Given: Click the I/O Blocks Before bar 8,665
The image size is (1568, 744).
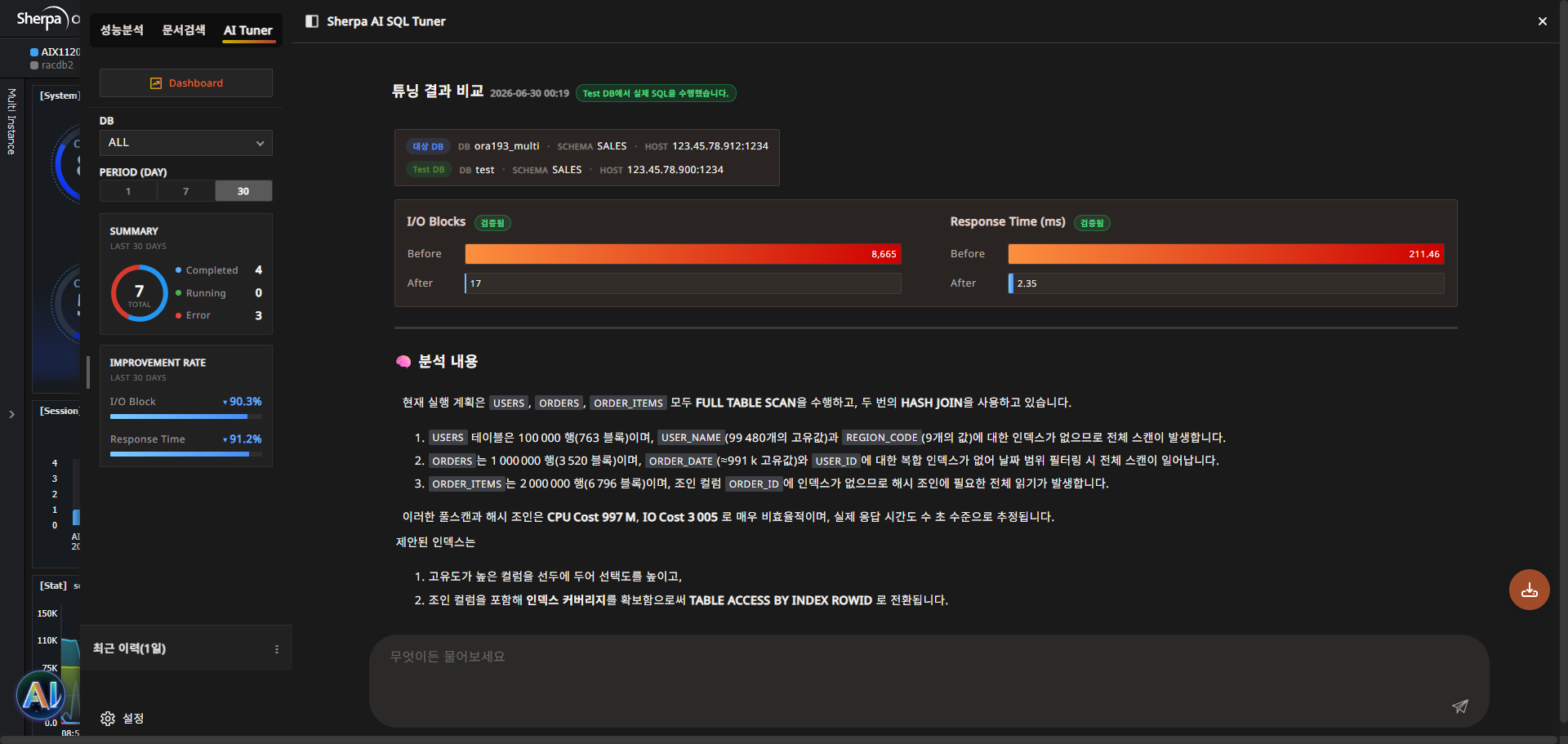Looking at the screenshot, I should (x=683, y=254).
